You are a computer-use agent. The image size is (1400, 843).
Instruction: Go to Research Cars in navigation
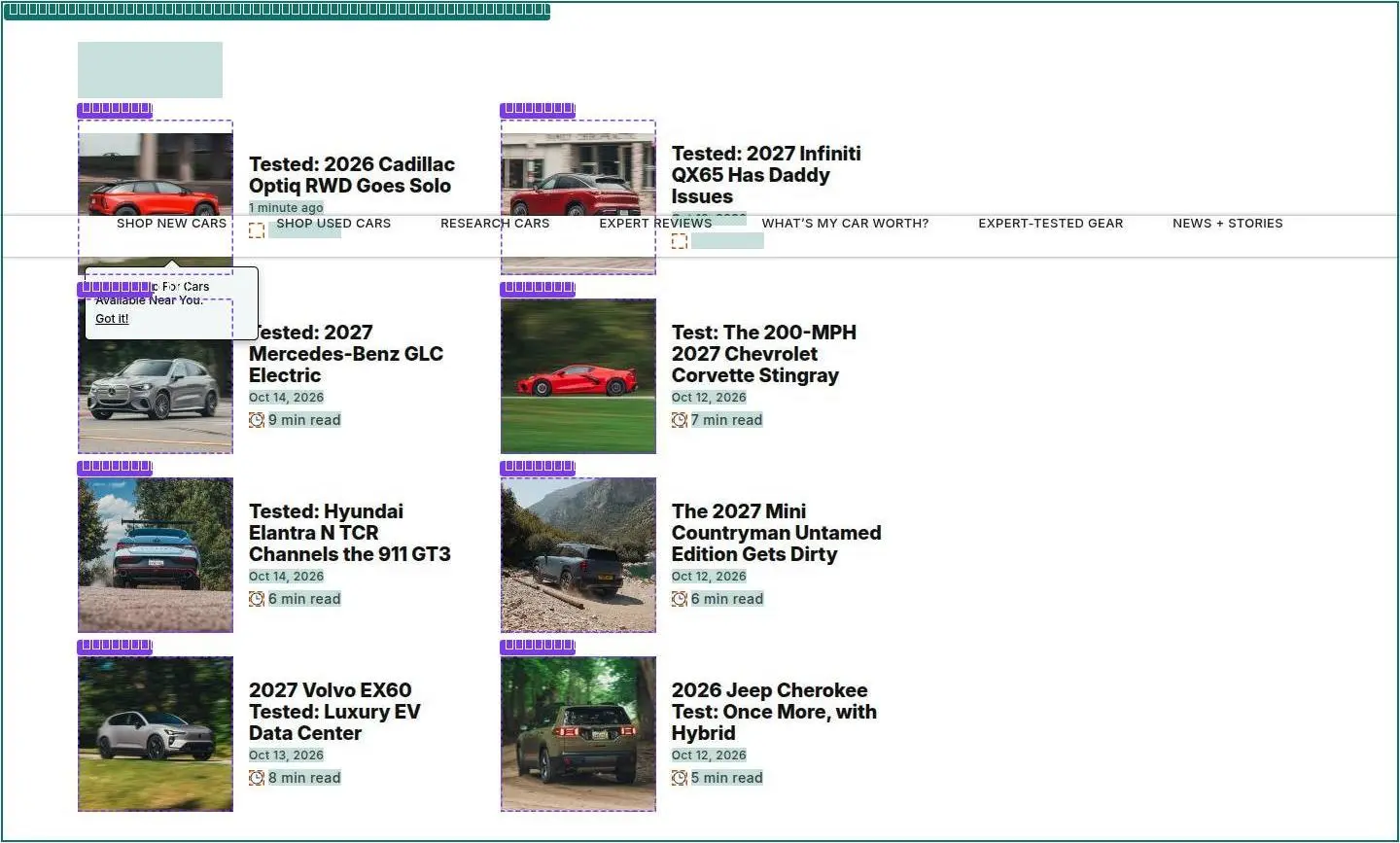[495, 224]
